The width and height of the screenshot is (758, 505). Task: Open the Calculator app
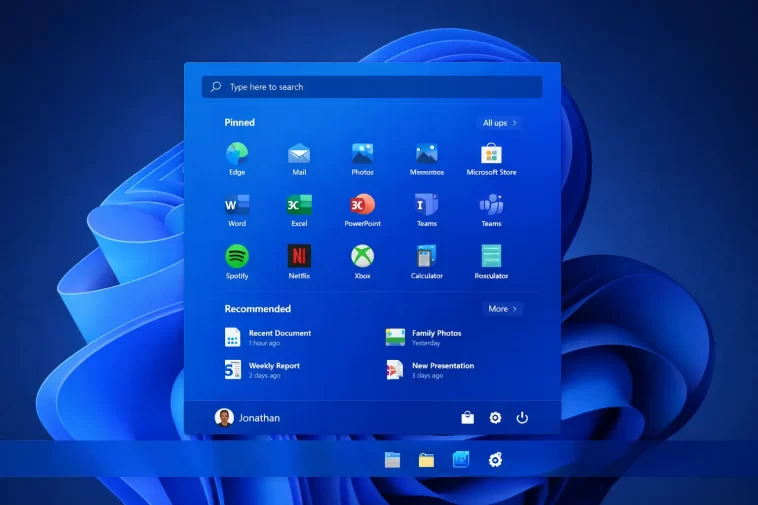pyautogui.click(x=426, y=262)
